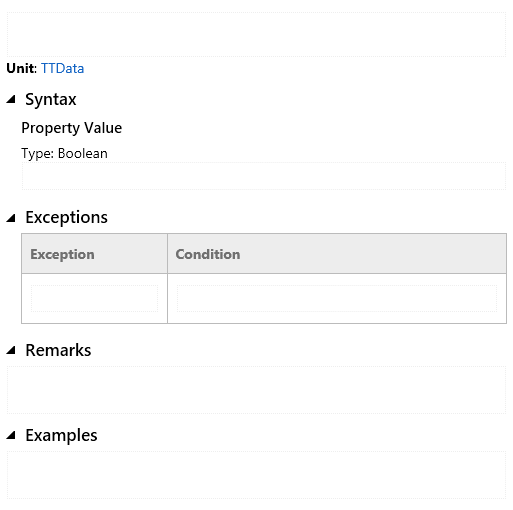Screen dimensions: 513x510
Task: Collapse the Examples section triangle
Action: pyautogui.click(x=11, y=435)
